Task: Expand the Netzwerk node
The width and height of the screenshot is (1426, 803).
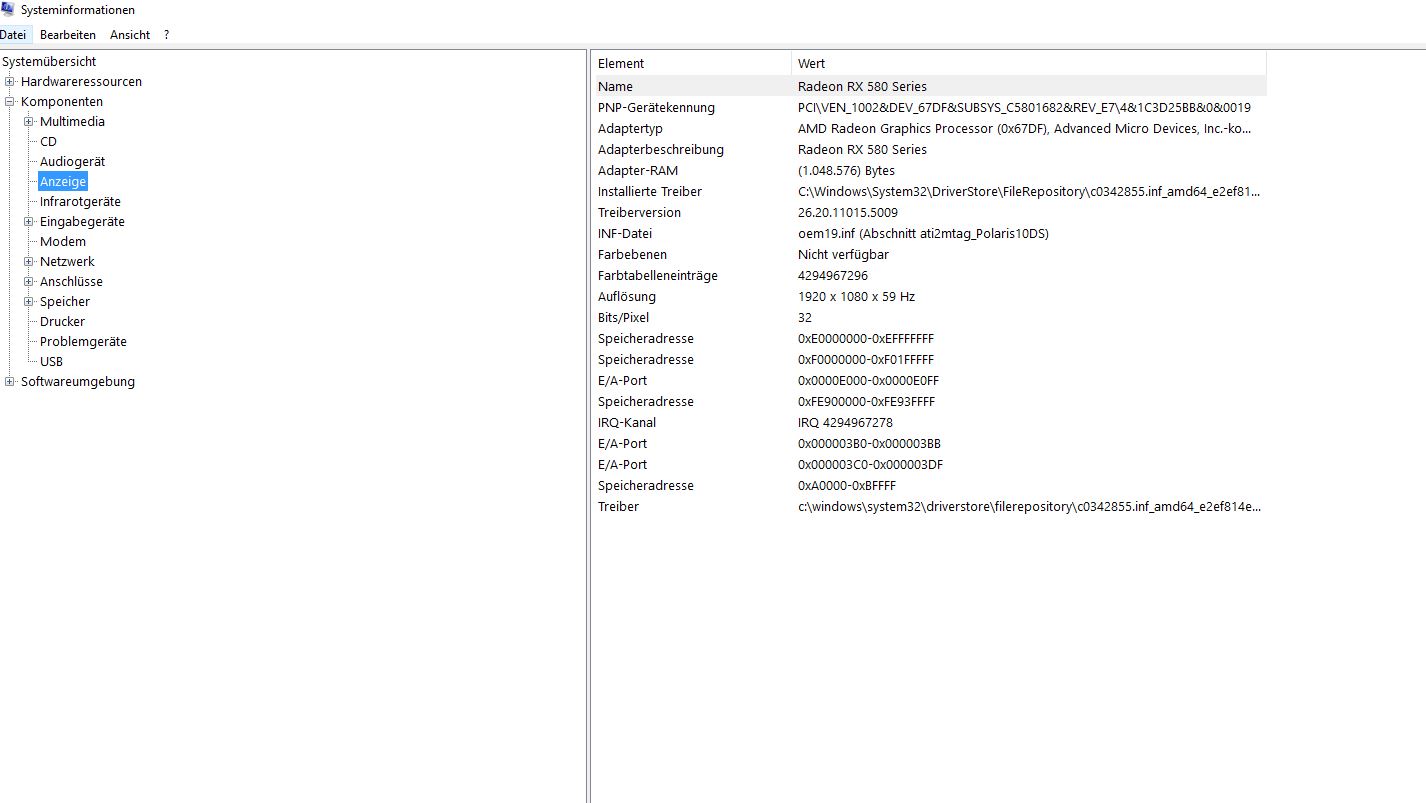Action: 29,262
